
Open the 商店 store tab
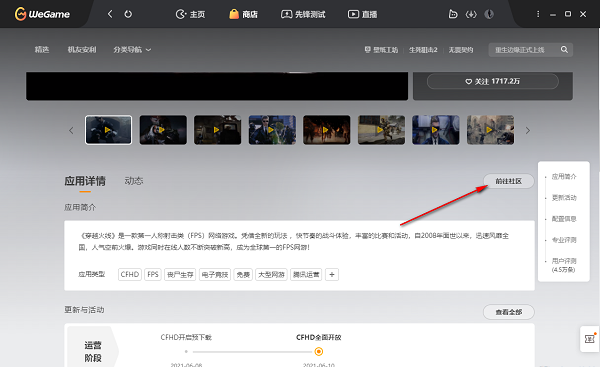pos(243,15)
